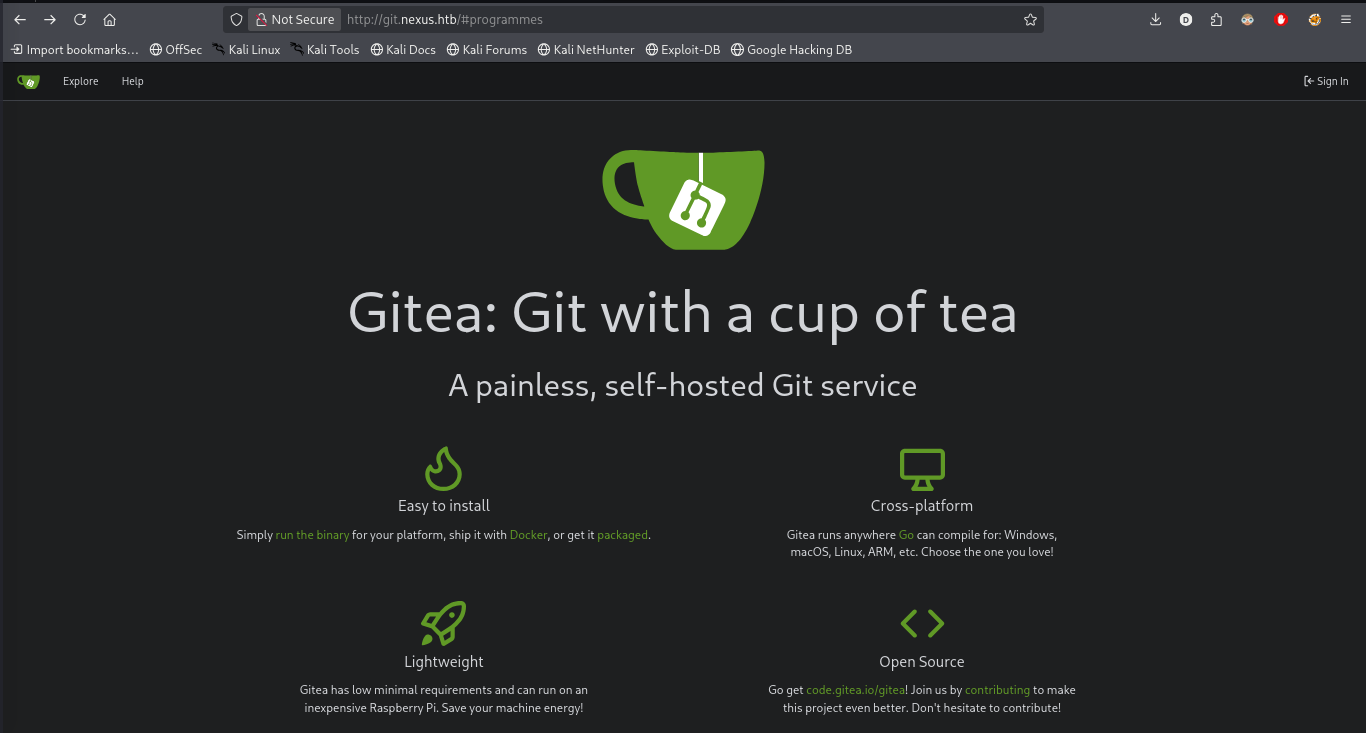
Task: Bookmark this page with the star icon
Action: tap(1030, 19)
